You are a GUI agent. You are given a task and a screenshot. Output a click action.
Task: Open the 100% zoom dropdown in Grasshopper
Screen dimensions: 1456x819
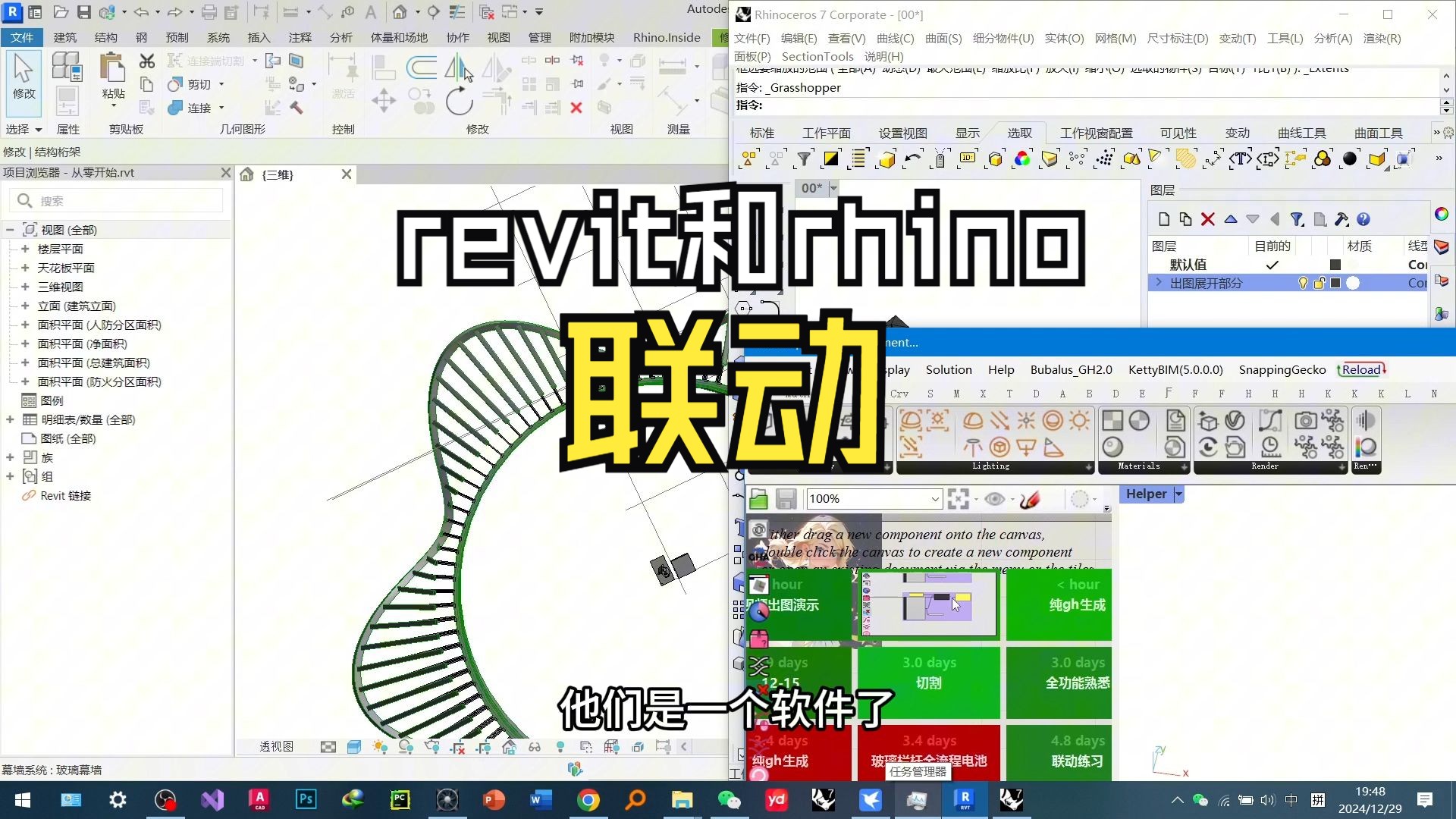[x=935, y=499]
